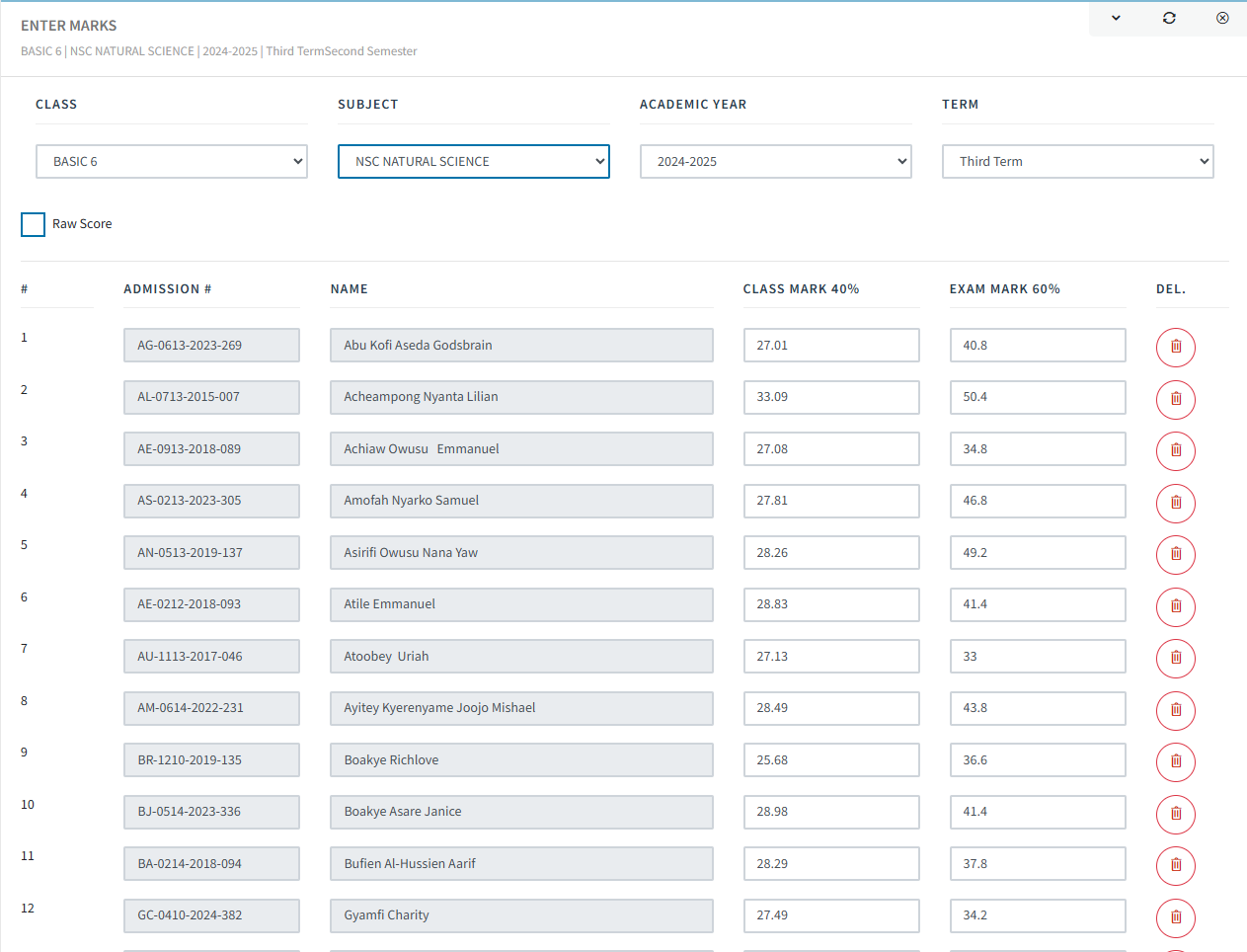The height and width of the screenshot is (952, 1247).
Task: Click class mark 25.68 for Boakye Richlove
Action: [x=831, y=760]
